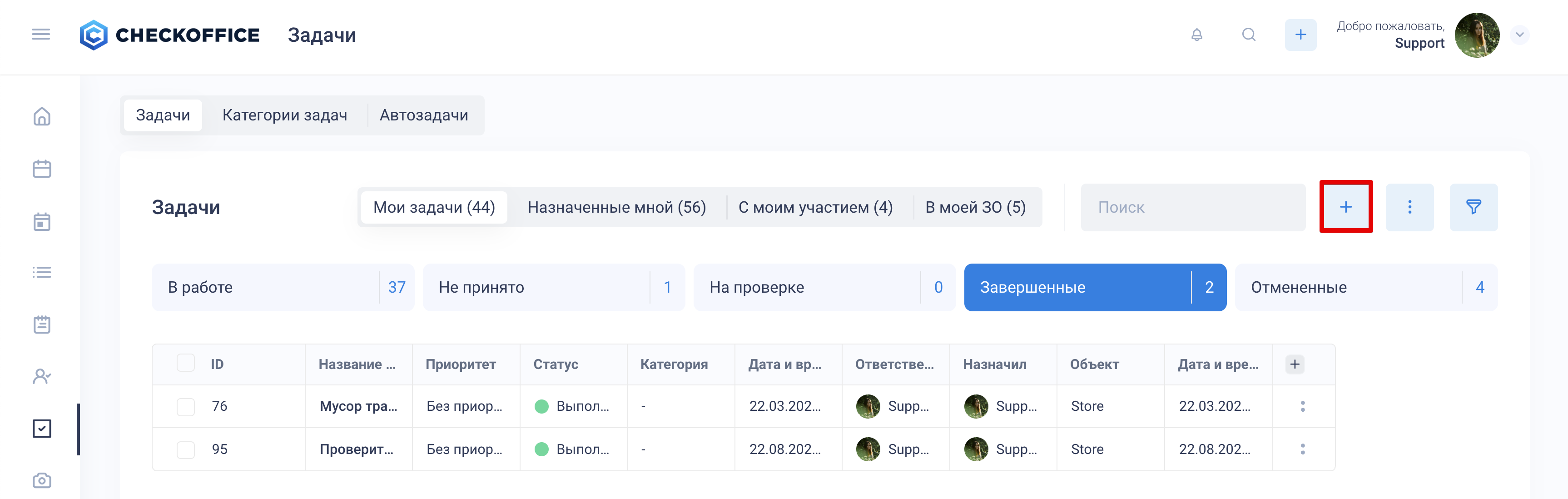Switch to Автозадачи tab

[x=424, y=115]
